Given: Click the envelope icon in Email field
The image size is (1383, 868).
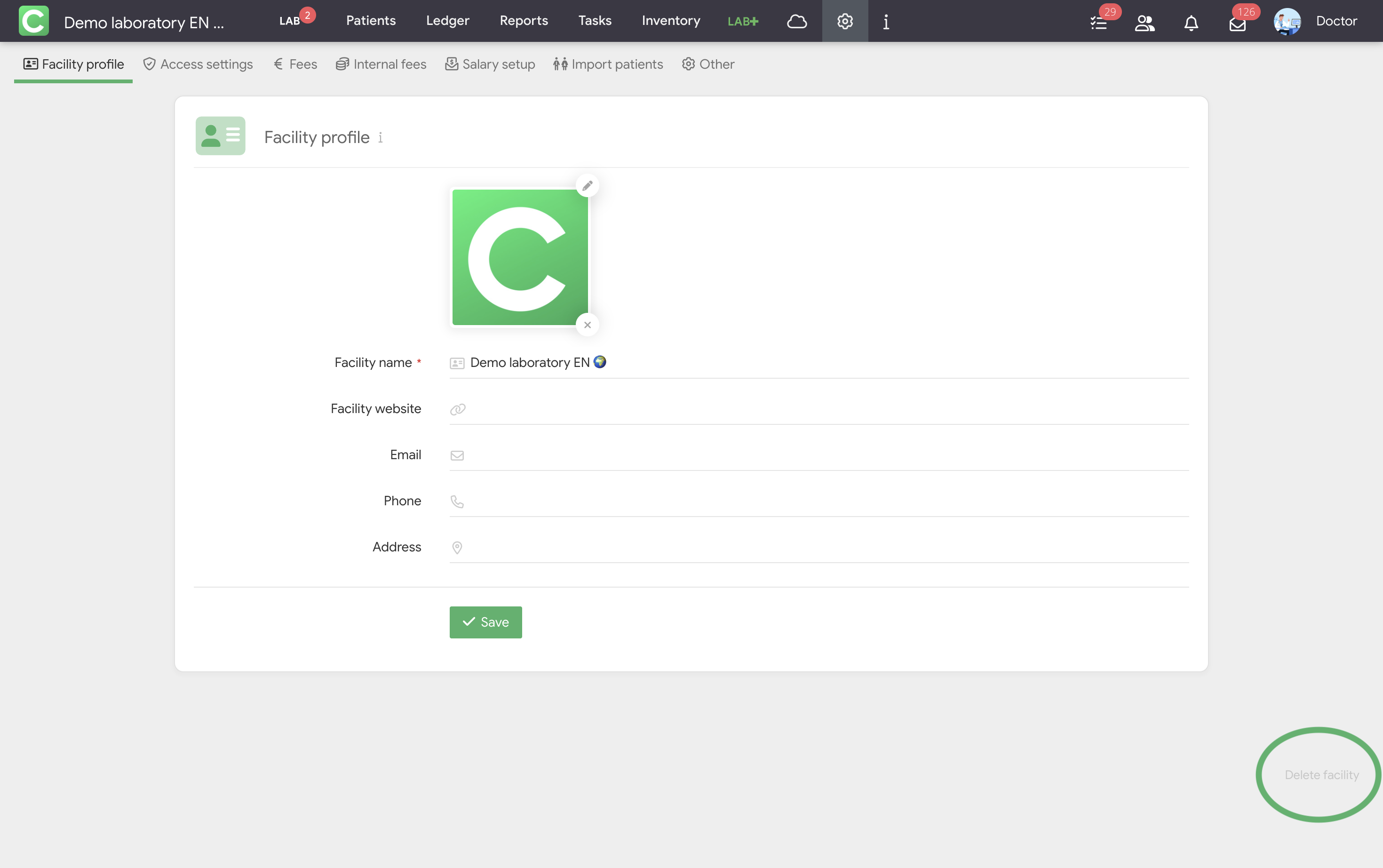Looking at the screenshot, I should pos(457,455).
